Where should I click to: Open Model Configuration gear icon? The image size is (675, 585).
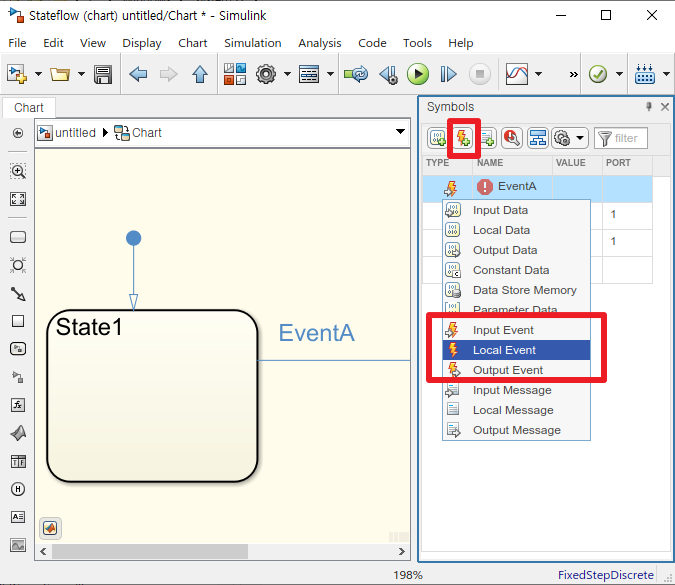tap(266, 74)
